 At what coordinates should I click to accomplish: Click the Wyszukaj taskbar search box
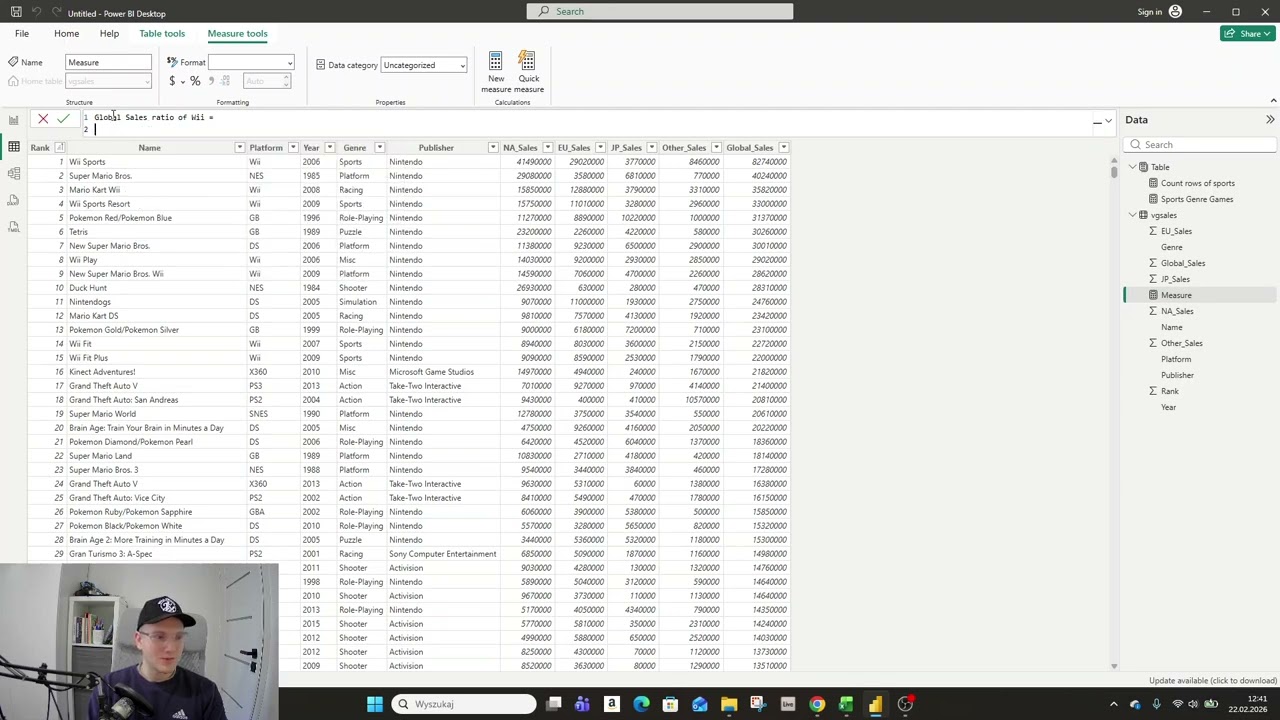pyautogui.click(x=463, y=704)
